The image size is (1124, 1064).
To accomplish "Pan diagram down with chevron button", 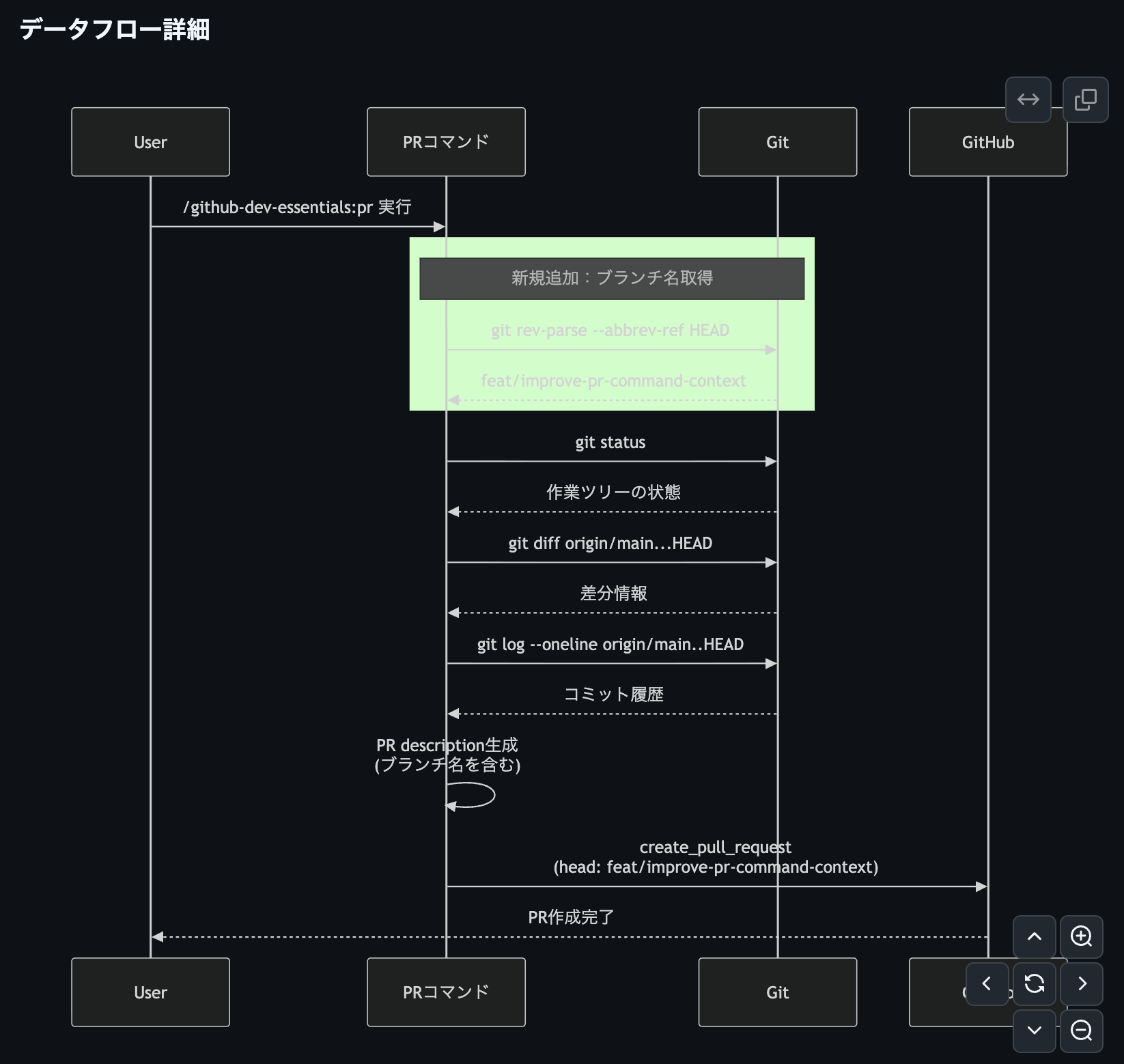I will pos(1035,1031).
